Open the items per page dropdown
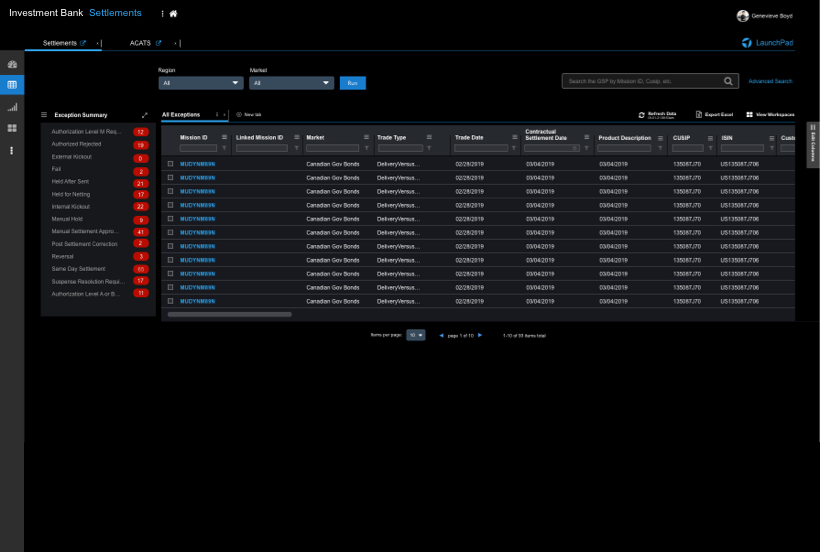The height and width of the screenshot is (552, 820). coord(416,335)
